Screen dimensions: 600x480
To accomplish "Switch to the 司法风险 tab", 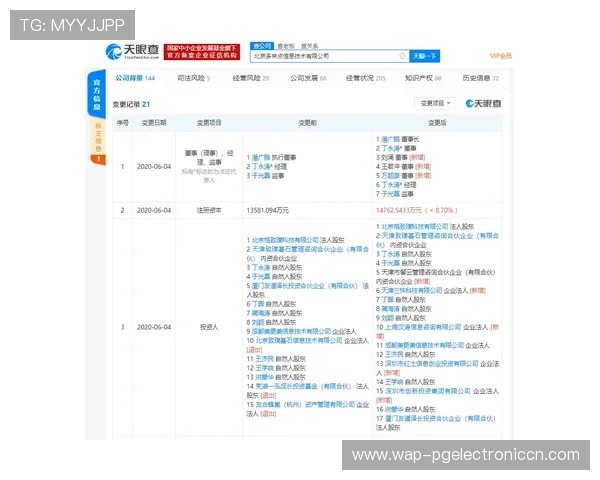I will pos(193,78).
